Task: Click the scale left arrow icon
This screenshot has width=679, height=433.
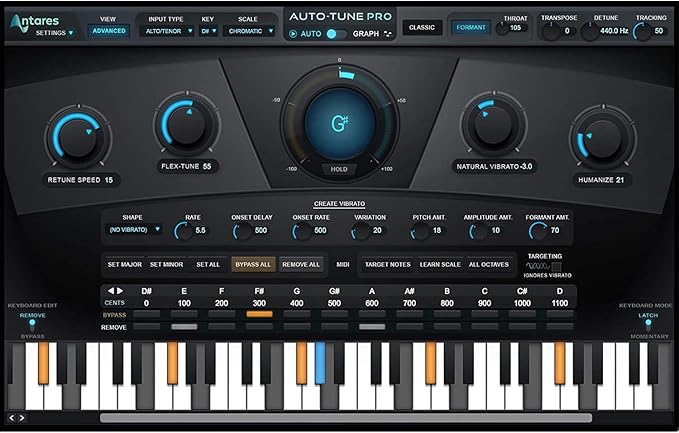Action: (111, 291)
